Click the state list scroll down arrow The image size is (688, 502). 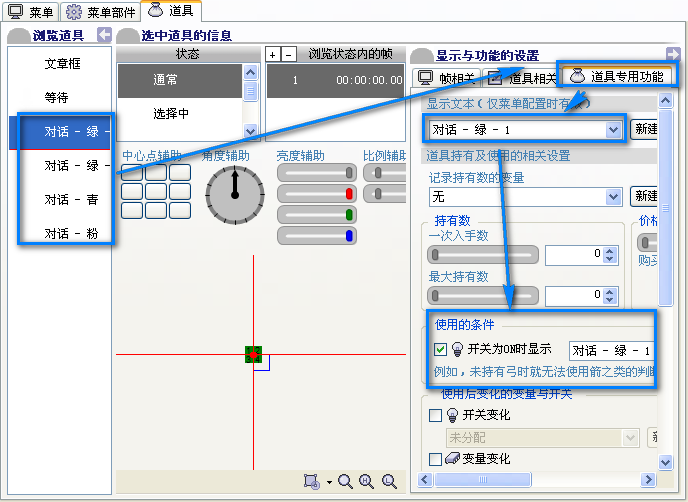(x=250, y=130)
